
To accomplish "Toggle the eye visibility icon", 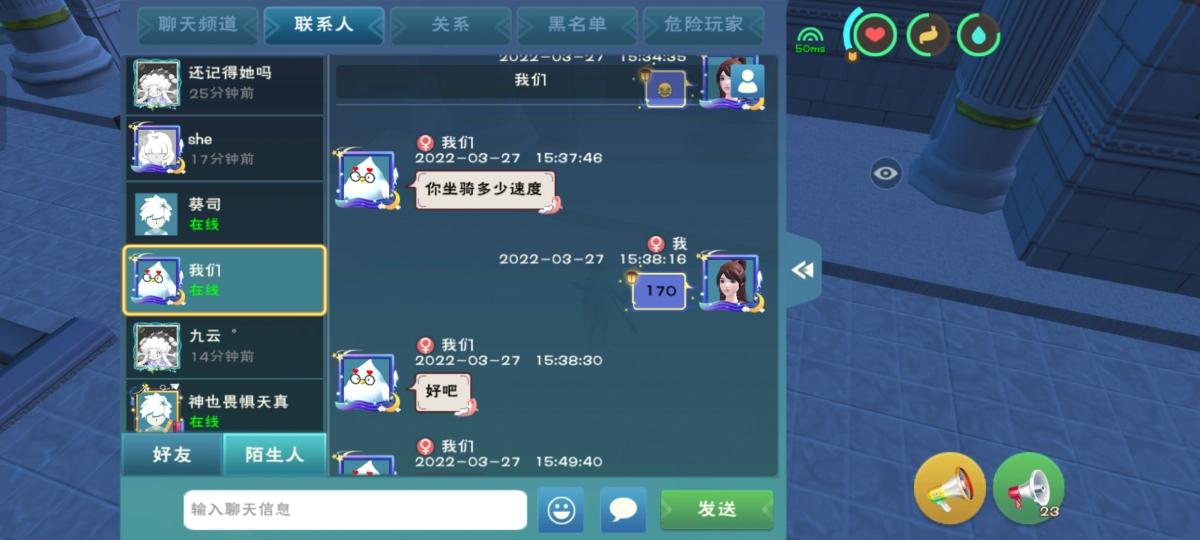I will click(885, 174).
